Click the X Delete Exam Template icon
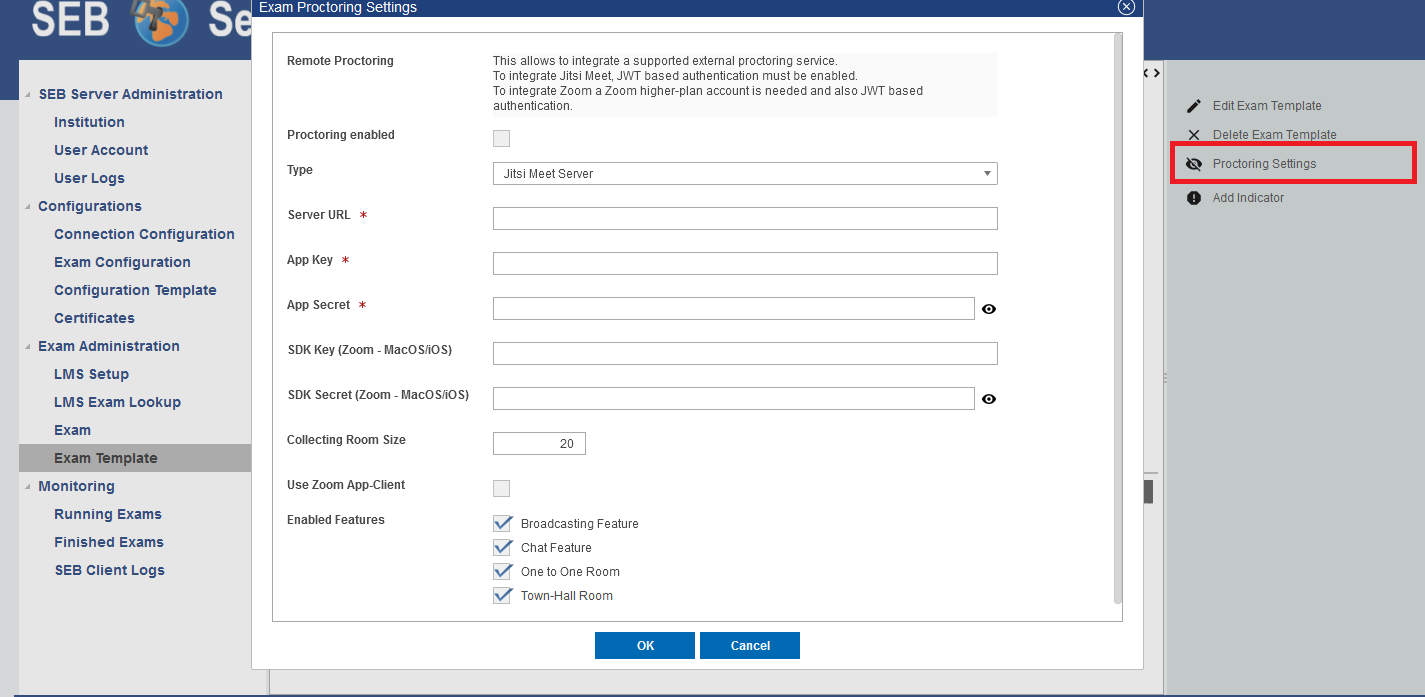 1193,135
